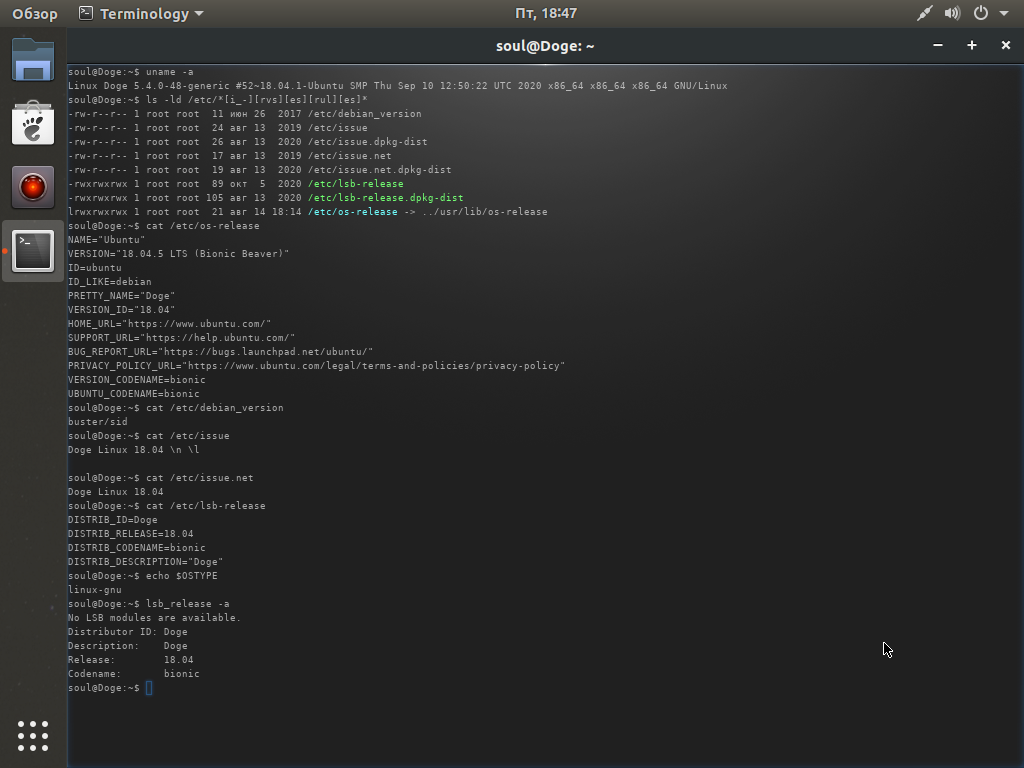Click the linux-gnu output line
Viewport: 1024px width, 768px height.
click(95, 590)
